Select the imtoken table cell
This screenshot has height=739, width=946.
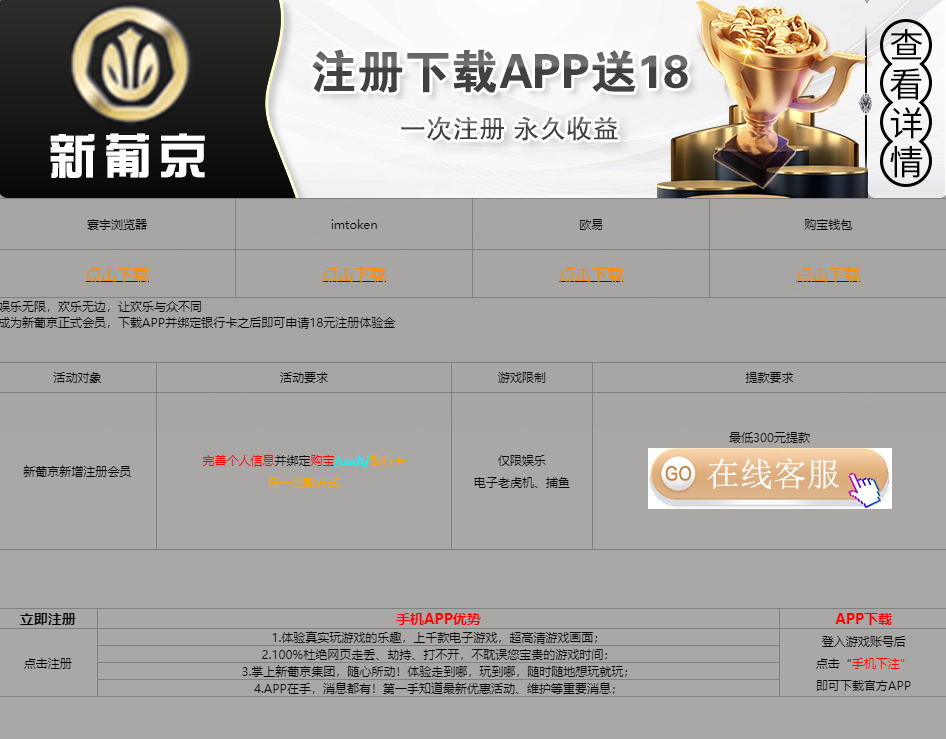pyautogui.click(x=354, y=224)
